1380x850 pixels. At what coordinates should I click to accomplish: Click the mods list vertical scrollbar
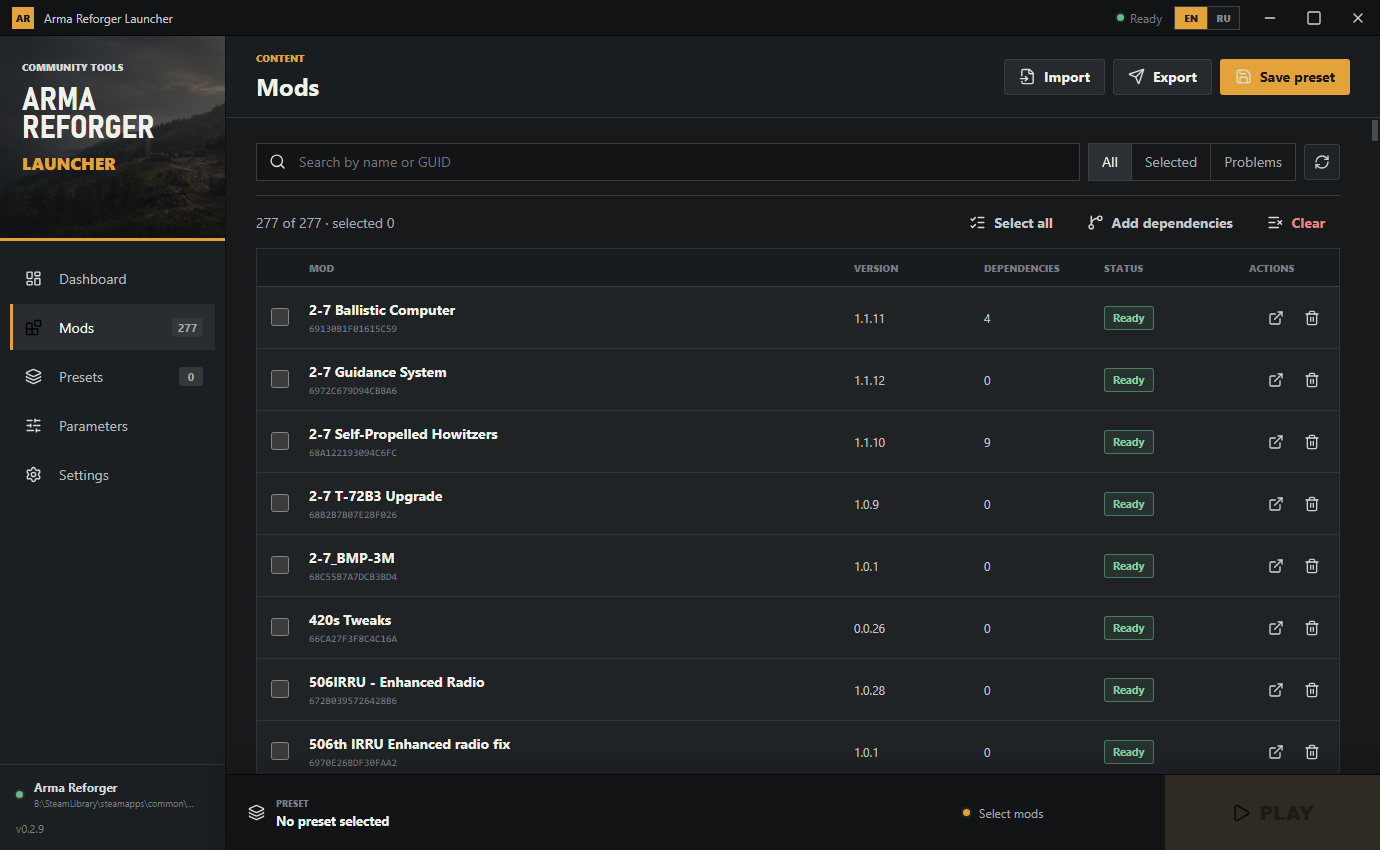[1374, 130]
